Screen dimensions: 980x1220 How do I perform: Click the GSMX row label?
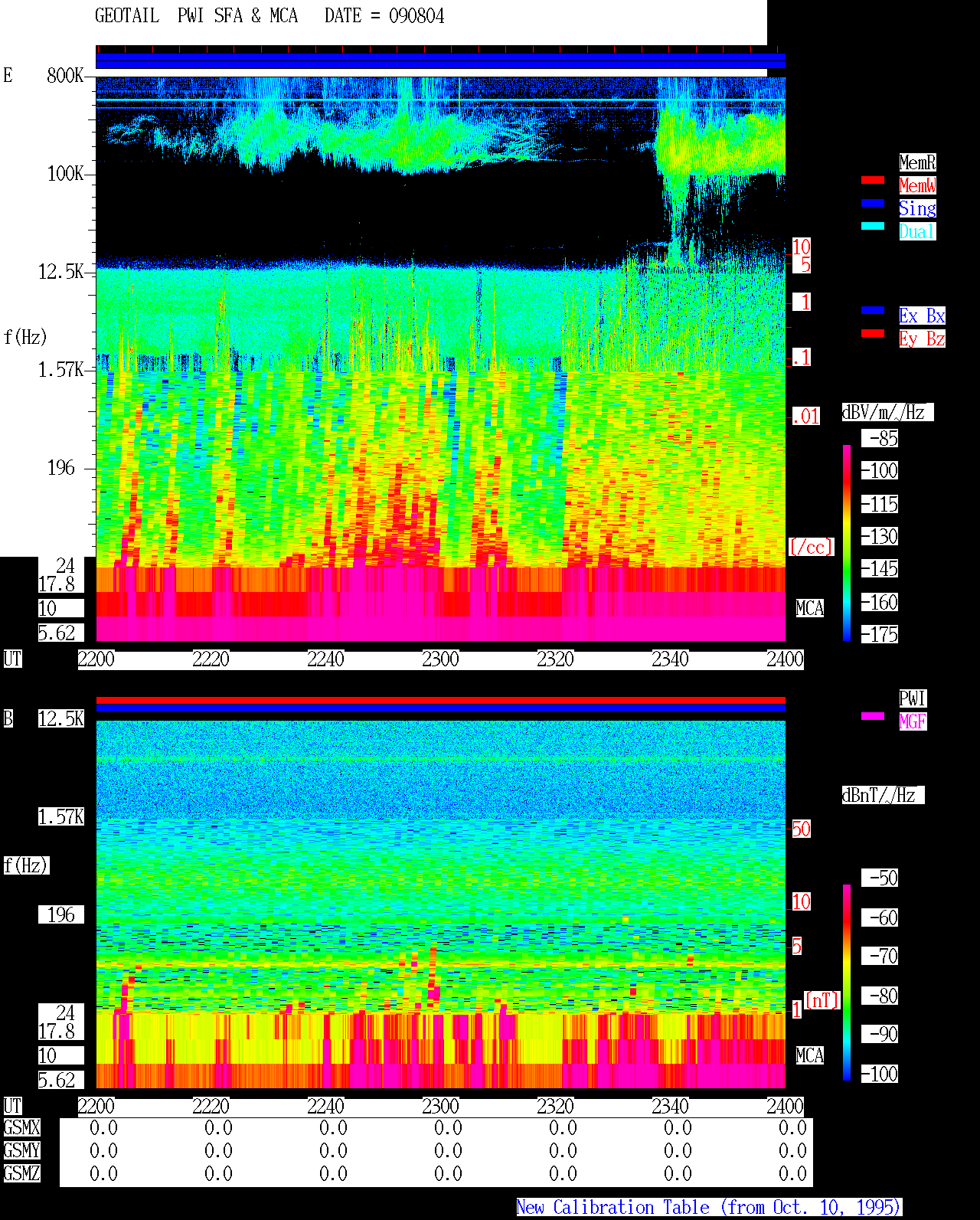[x=21, y=1128]
